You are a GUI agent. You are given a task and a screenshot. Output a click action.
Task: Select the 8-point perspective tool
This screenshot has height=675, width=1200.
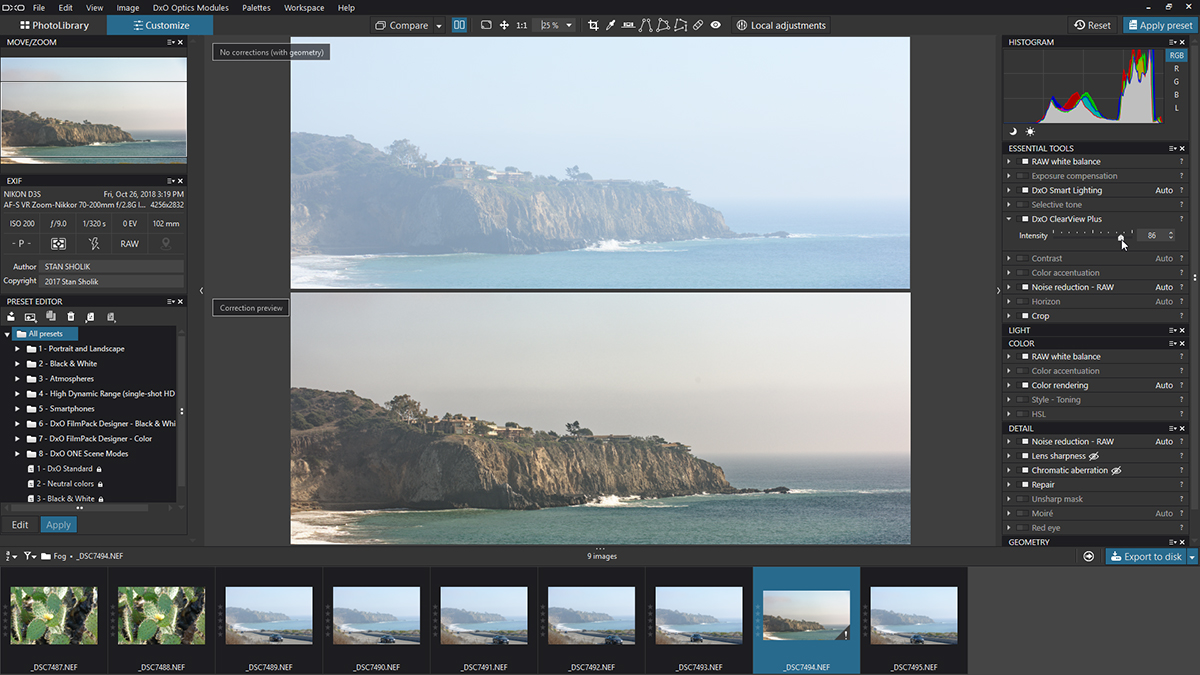point(681,25)
